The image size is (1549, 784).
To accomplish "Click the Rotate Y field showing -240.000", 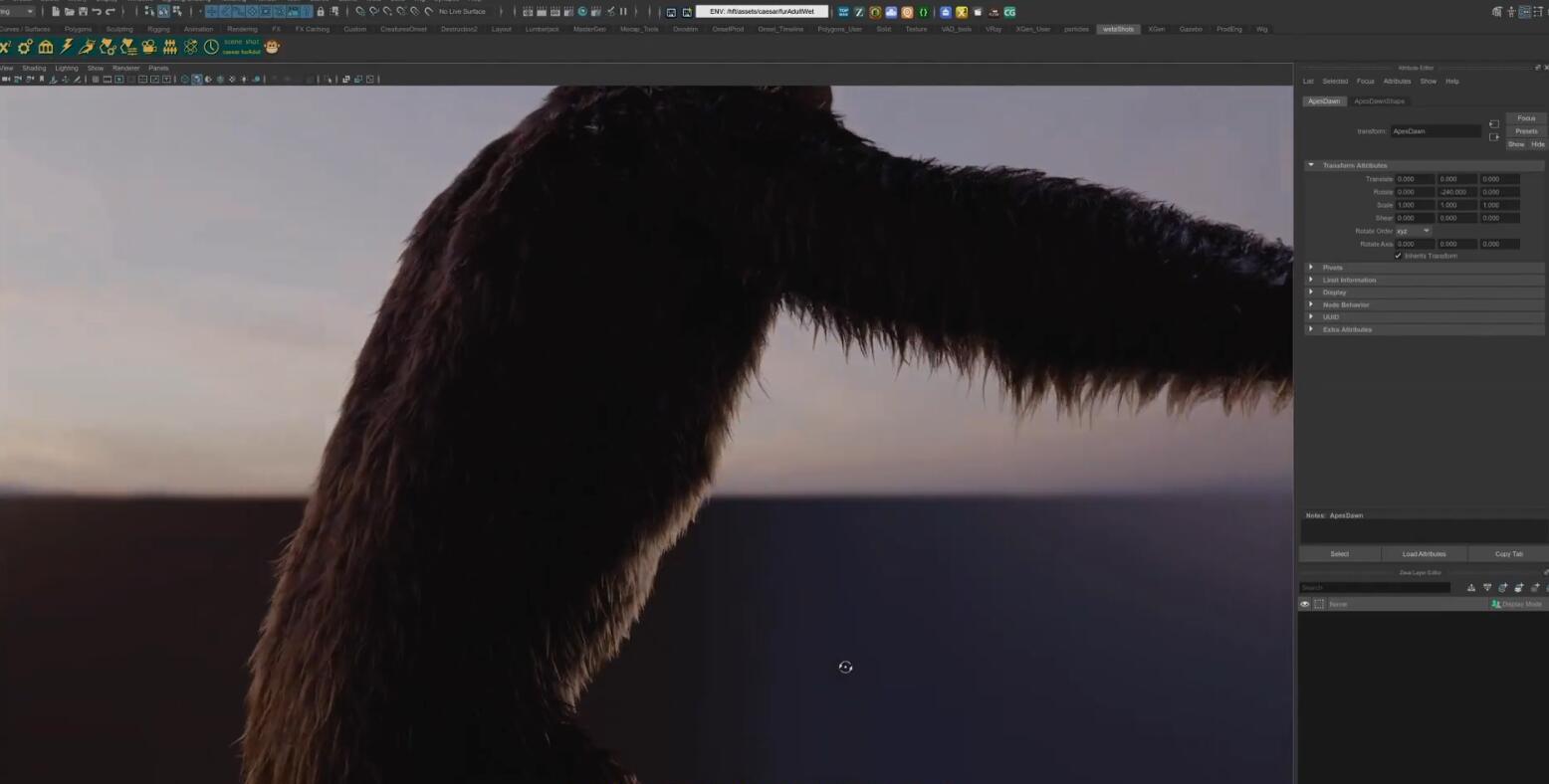I will tap(1456, 192).
